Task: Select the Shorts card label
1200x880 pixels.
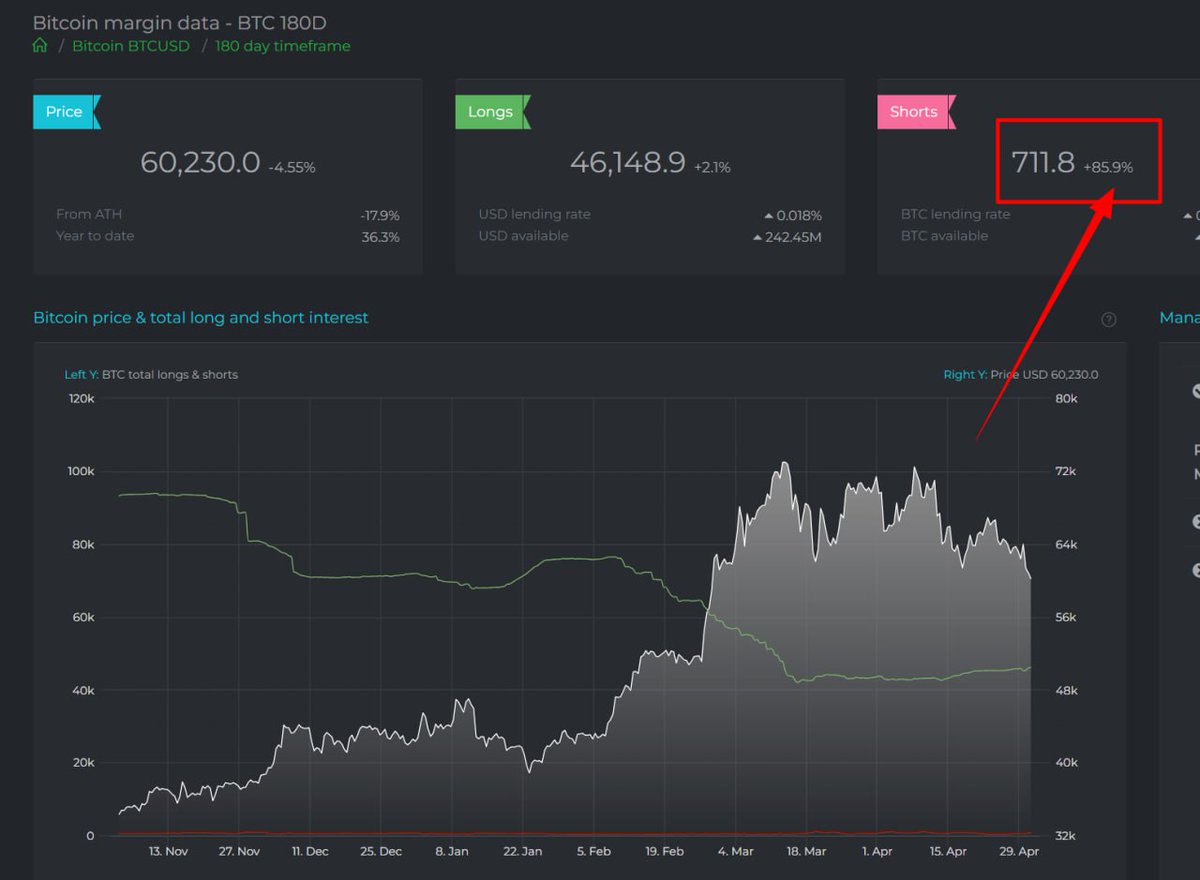Action: point(914,112)
